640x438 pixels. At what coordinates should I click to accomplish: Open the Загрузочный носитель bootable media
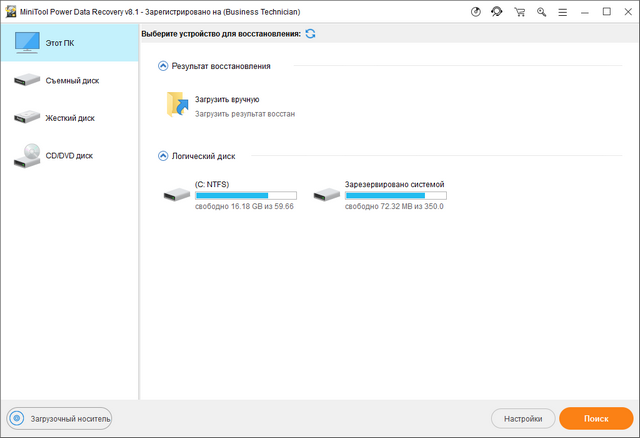tap(59, 418)
